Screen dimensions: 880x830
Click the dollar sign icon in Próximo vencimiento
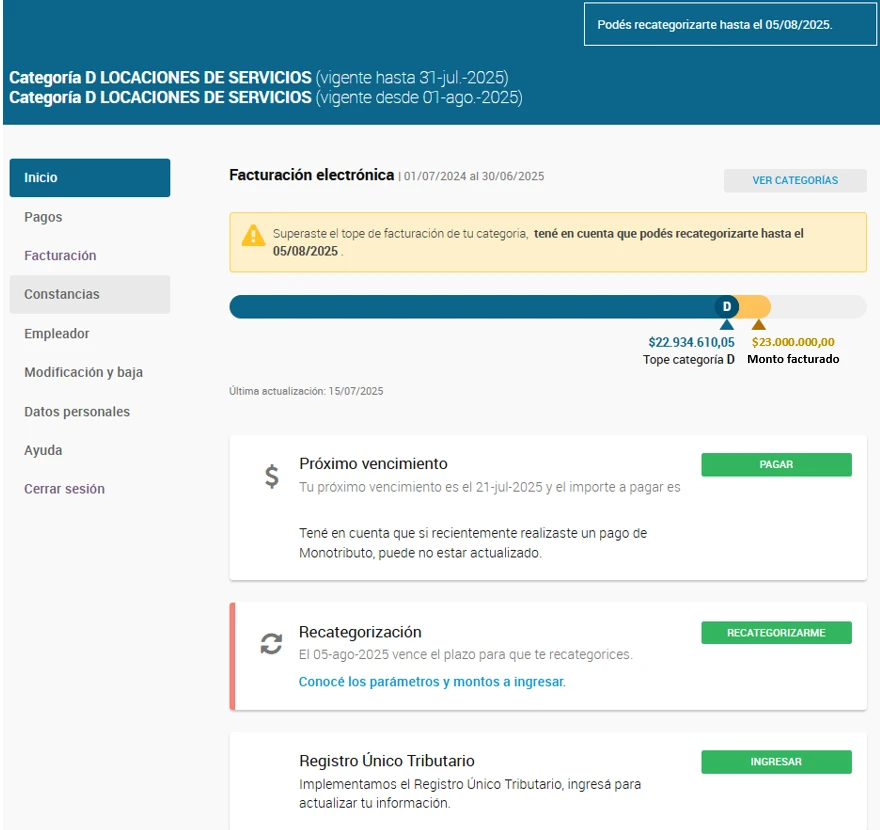pyautogui.click(x=272, y=477)
